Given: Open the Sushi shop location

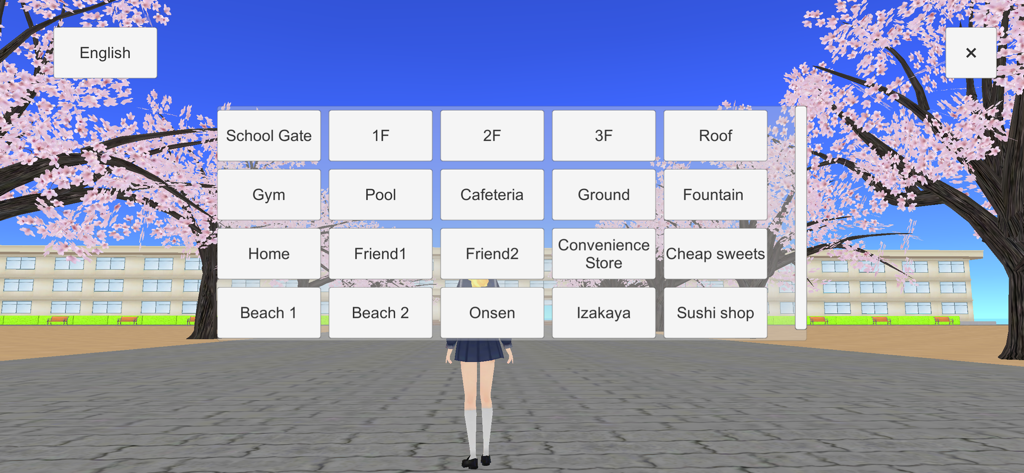Looking at the screenshot, I should click(716, 313).
